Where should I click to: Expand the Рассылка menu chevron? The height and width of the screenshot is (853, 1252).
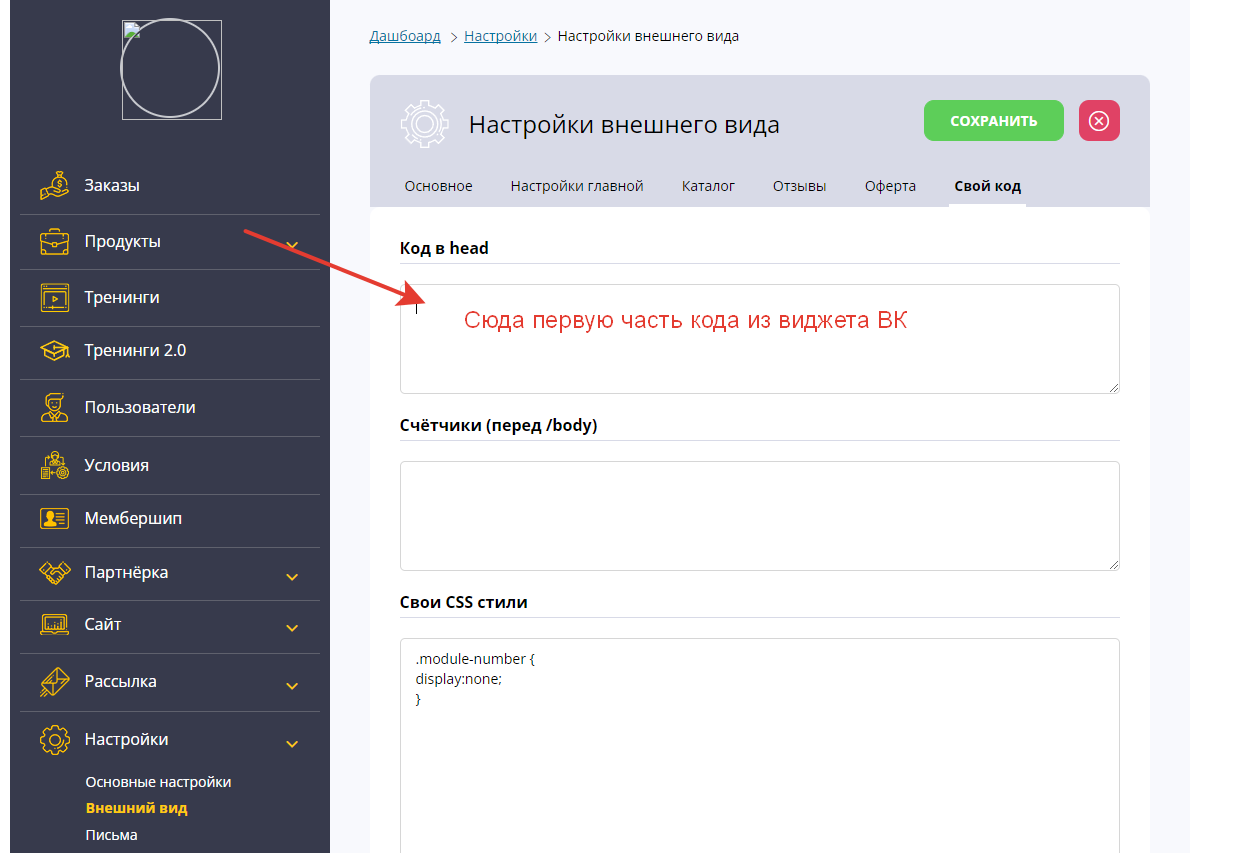pos(292,686)
